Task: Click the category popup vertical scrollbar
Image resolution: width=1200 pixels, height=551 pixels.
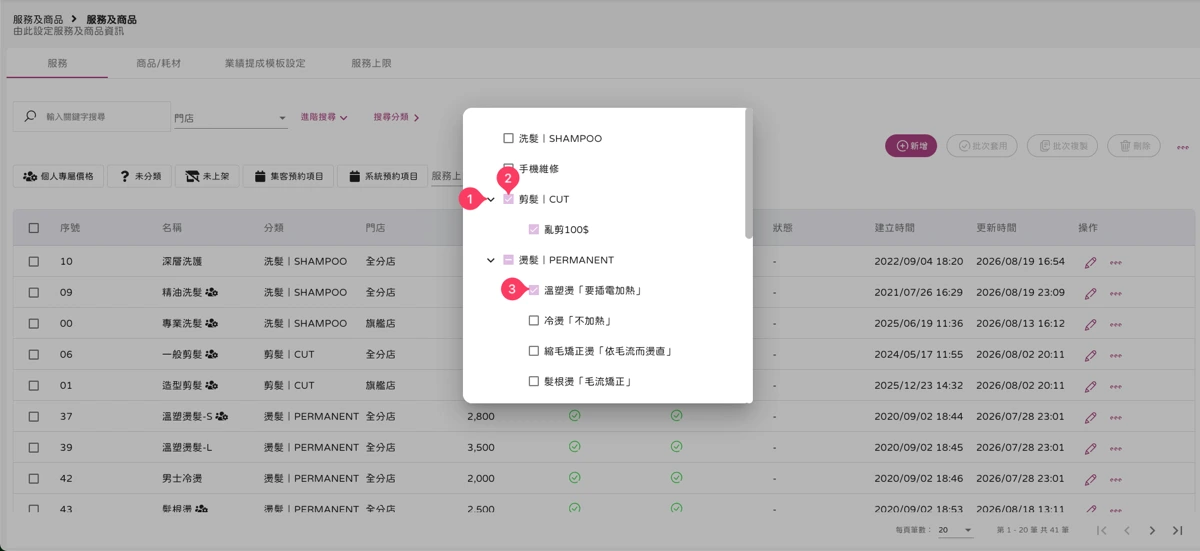Action: [748, 174]
